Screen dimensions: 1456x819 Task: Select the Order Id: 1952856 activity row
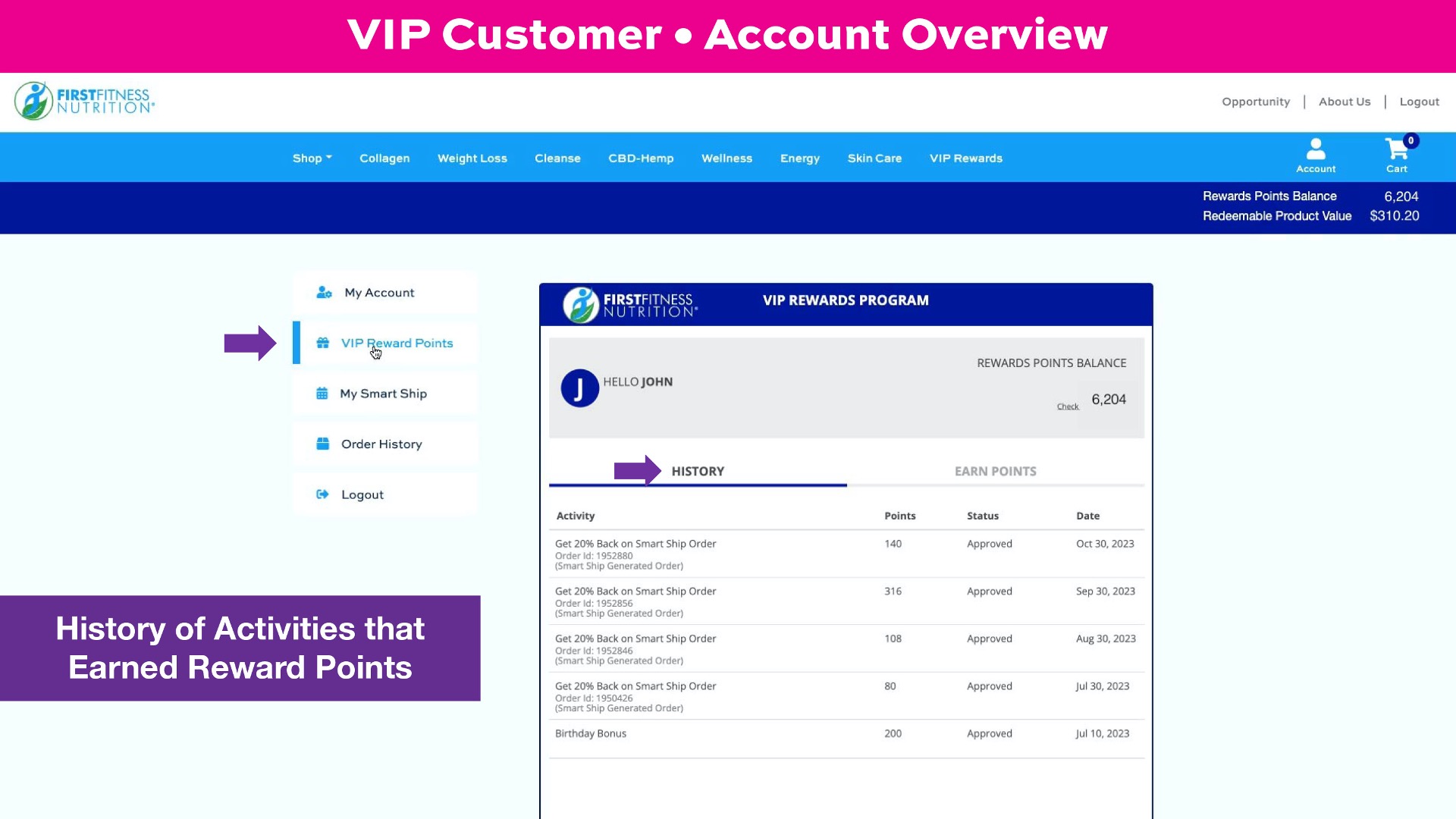(846, 601)
